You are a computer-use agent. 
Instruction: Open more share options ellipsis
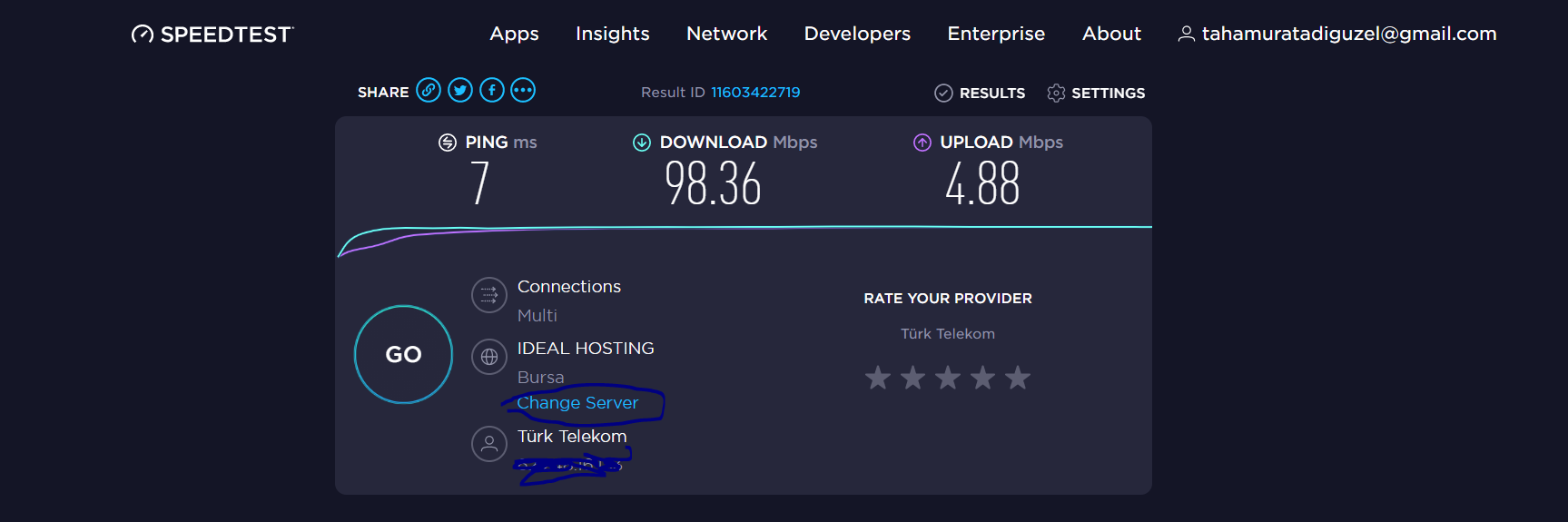point(523,91)
